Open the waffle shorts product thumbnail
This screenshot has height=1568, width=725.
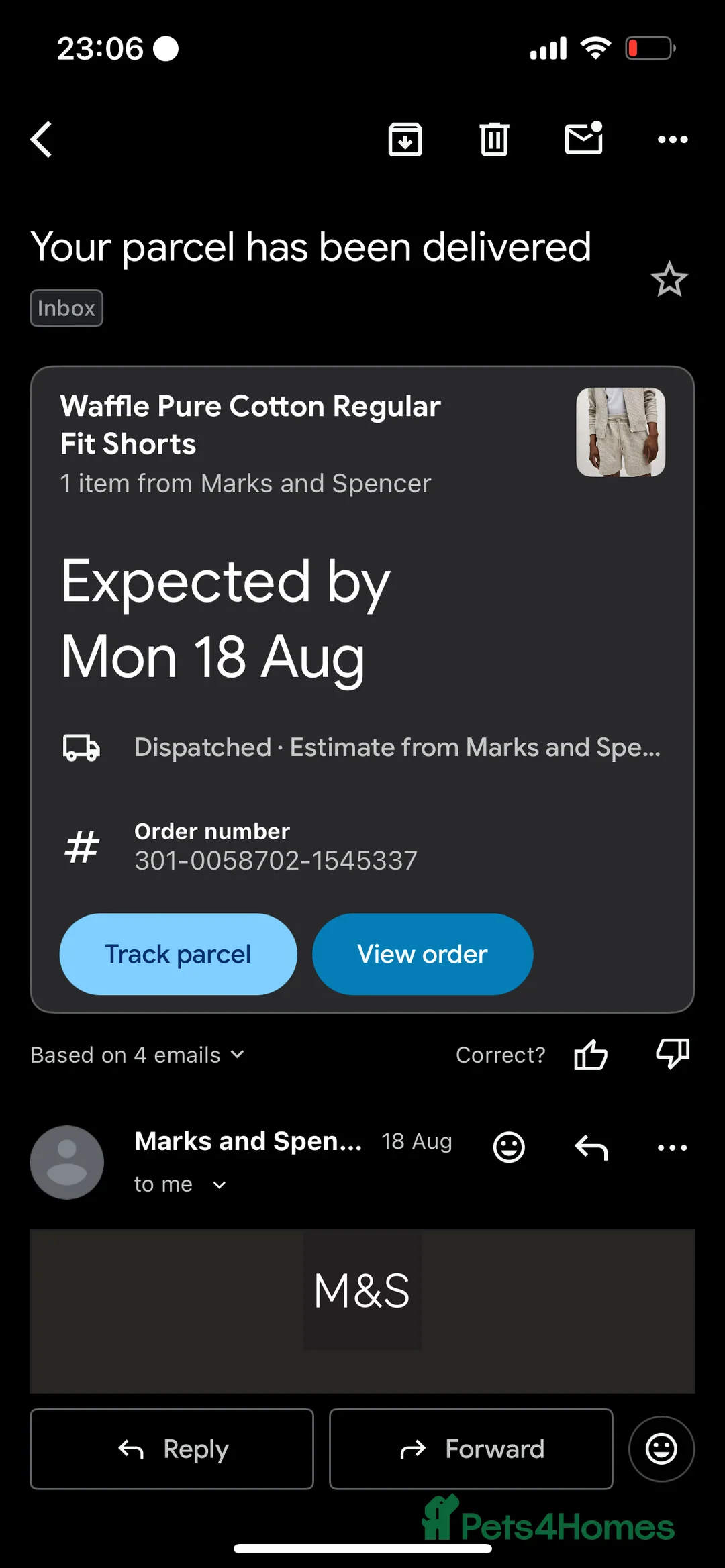(x=620, y=432)
